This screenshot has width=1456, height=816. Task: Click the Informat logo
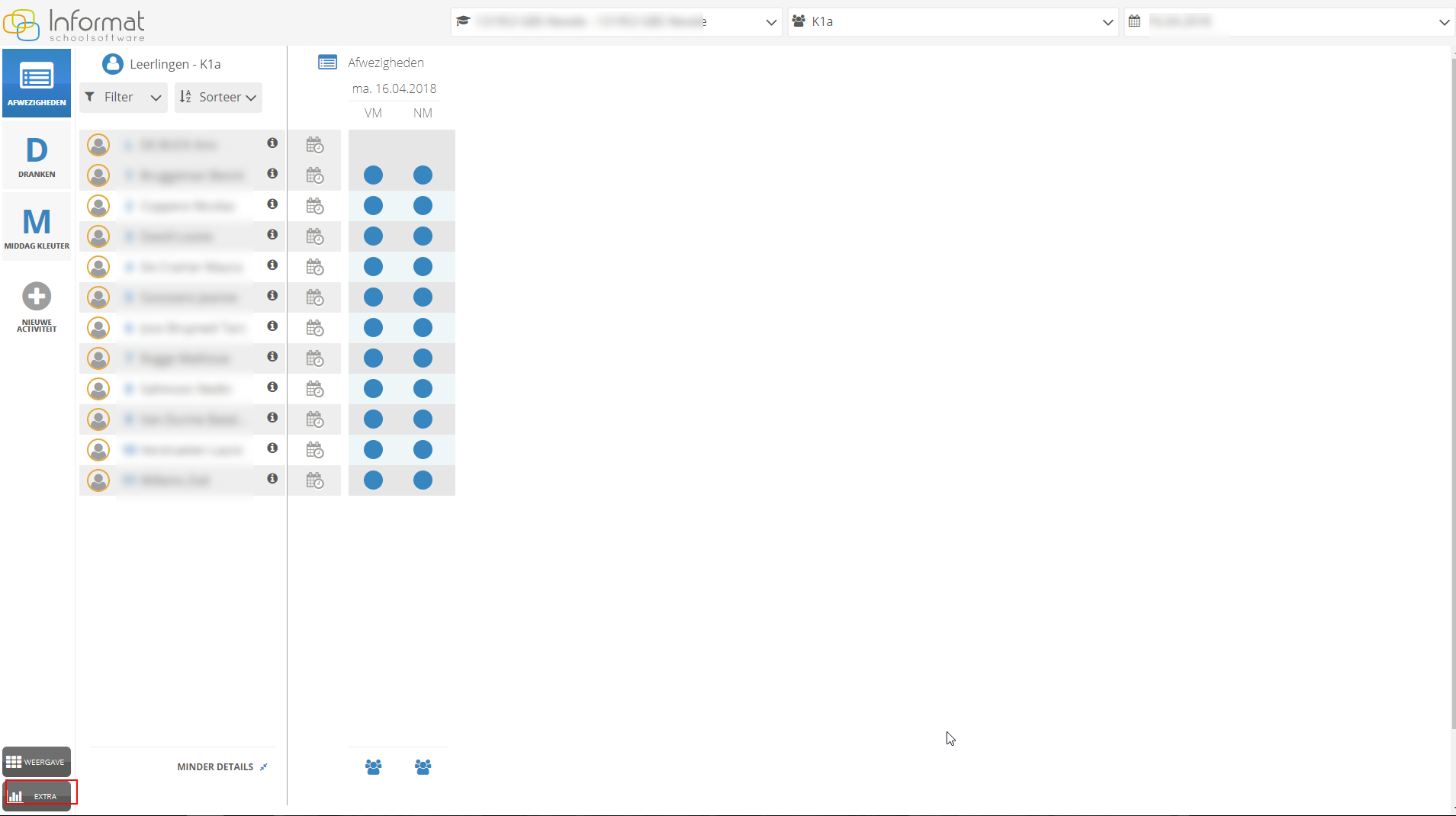pyautogui.click(x=75, y=24)
